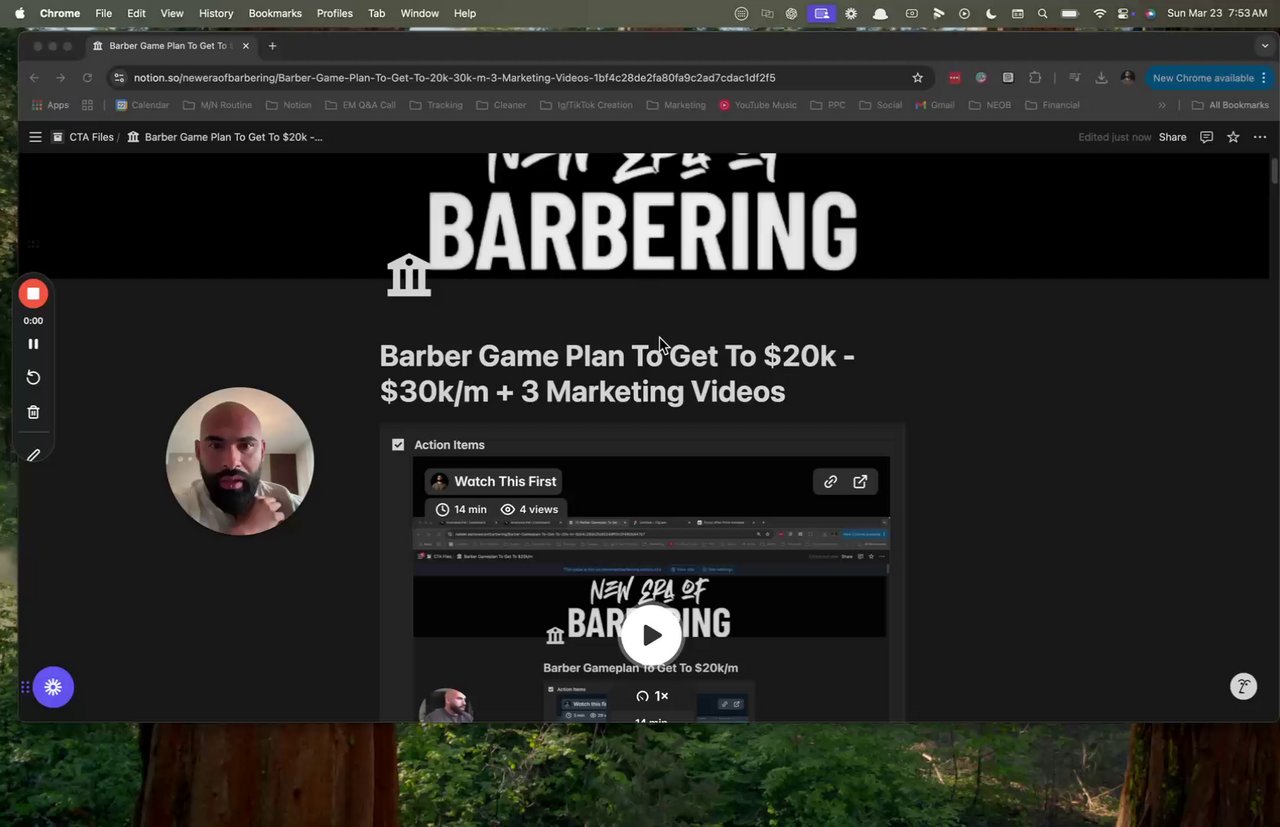This screenshot has height=827, width=1280.
Task: Restart the recording using the circular arrow icon
Action: [33, 377]
